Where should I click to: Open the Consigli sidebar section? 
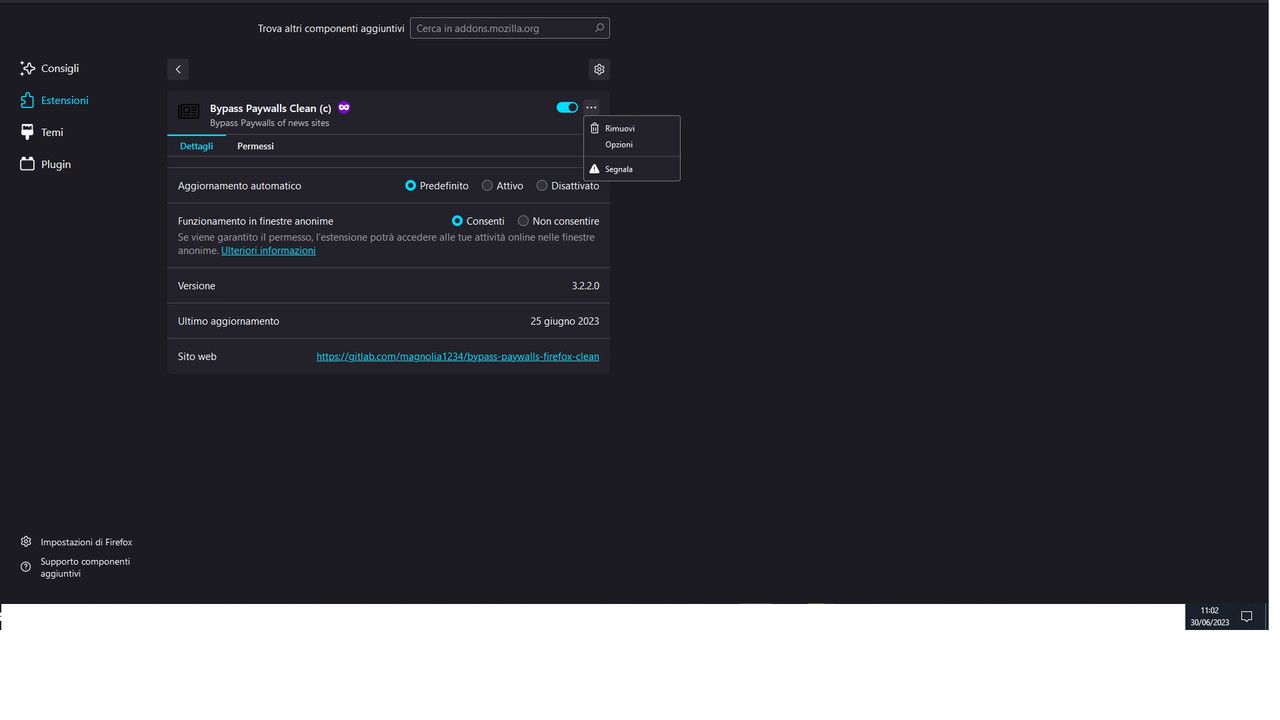tap(49, 68)
